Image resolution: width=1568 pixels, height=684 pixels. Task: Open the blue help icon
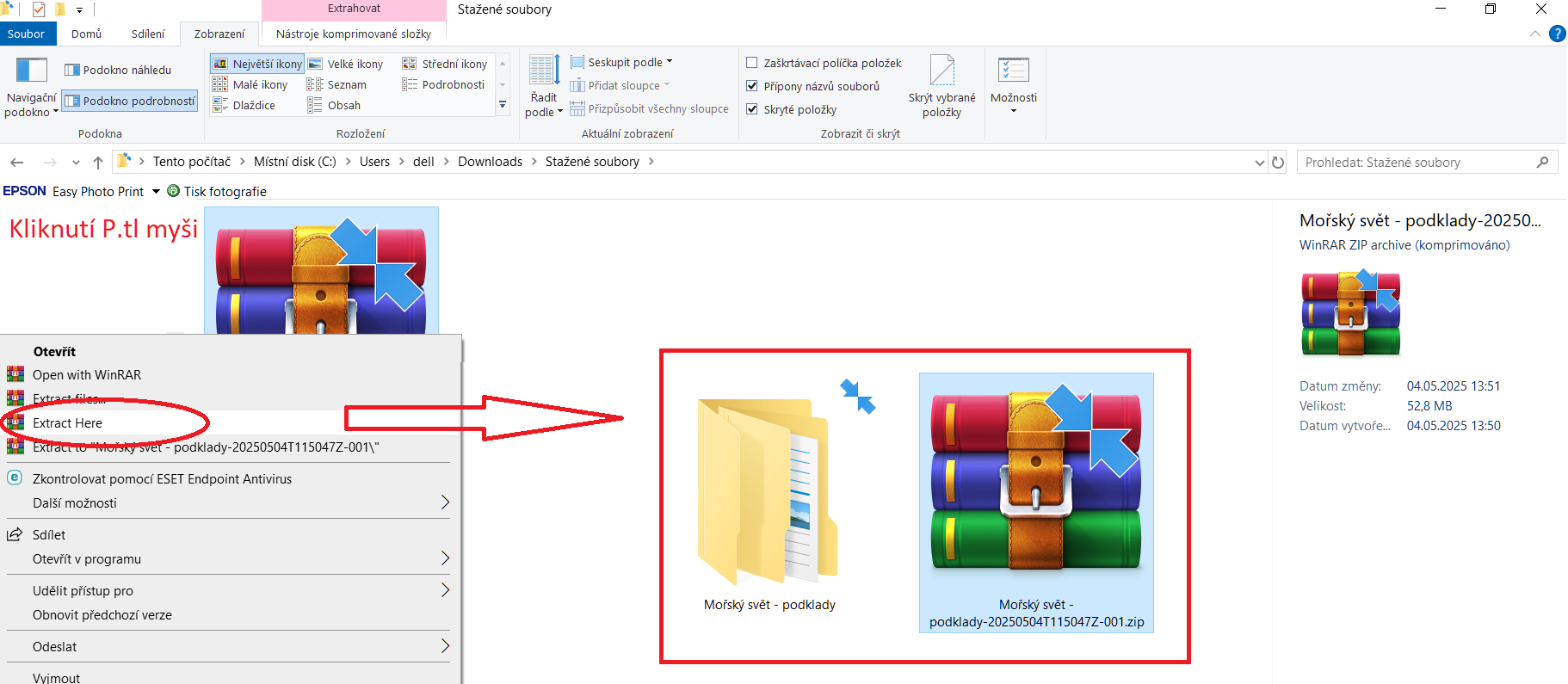[1557, 34]
